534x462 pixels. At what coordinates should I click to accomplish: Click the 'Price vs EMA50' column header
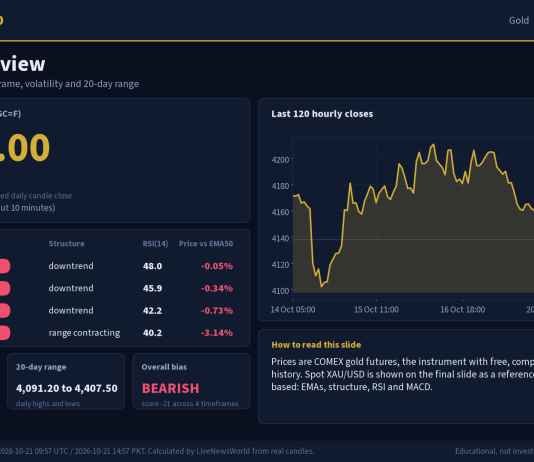click(x=206, y=243)
